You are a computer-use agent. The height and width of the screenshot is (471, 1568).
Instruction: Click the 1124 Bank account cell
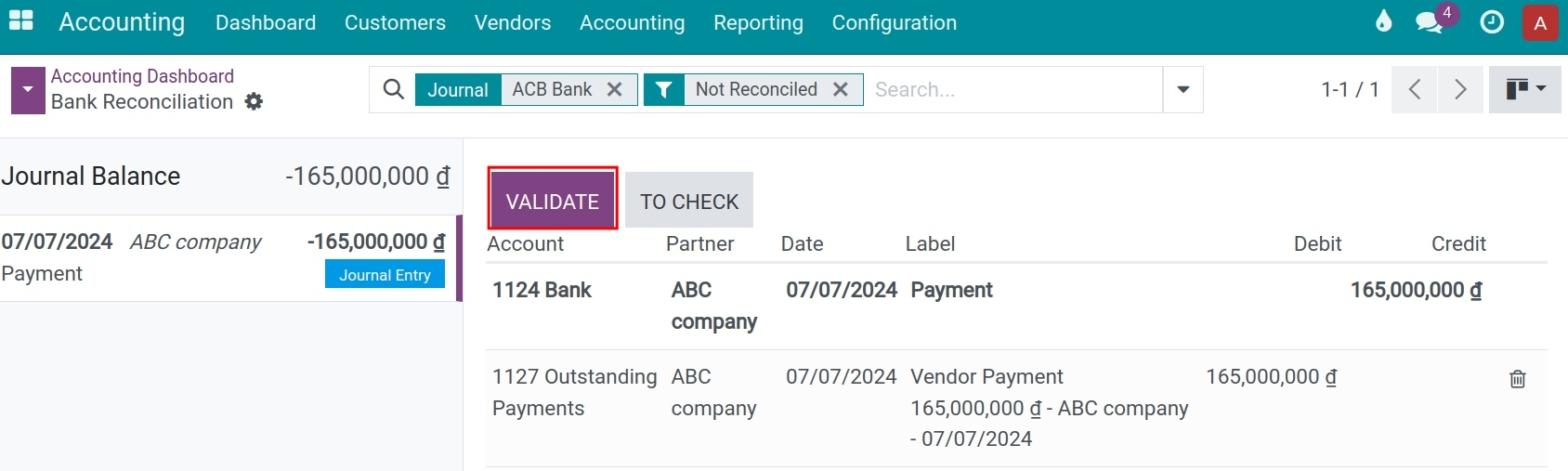point(542,290)
